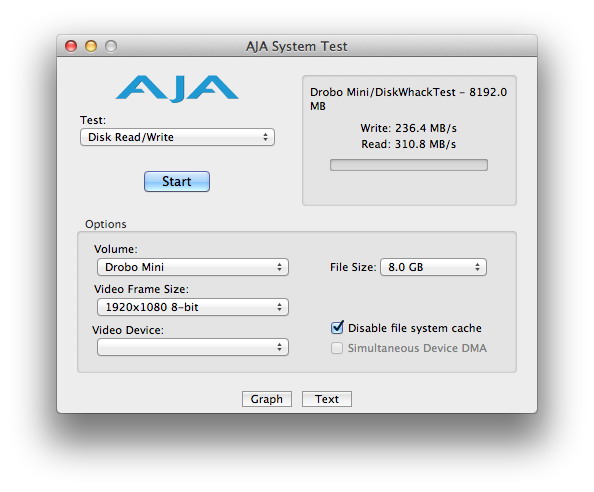Click the Write: 236.4 MB/s result
This screenshot has width=594, height=492.
point(408,128)
